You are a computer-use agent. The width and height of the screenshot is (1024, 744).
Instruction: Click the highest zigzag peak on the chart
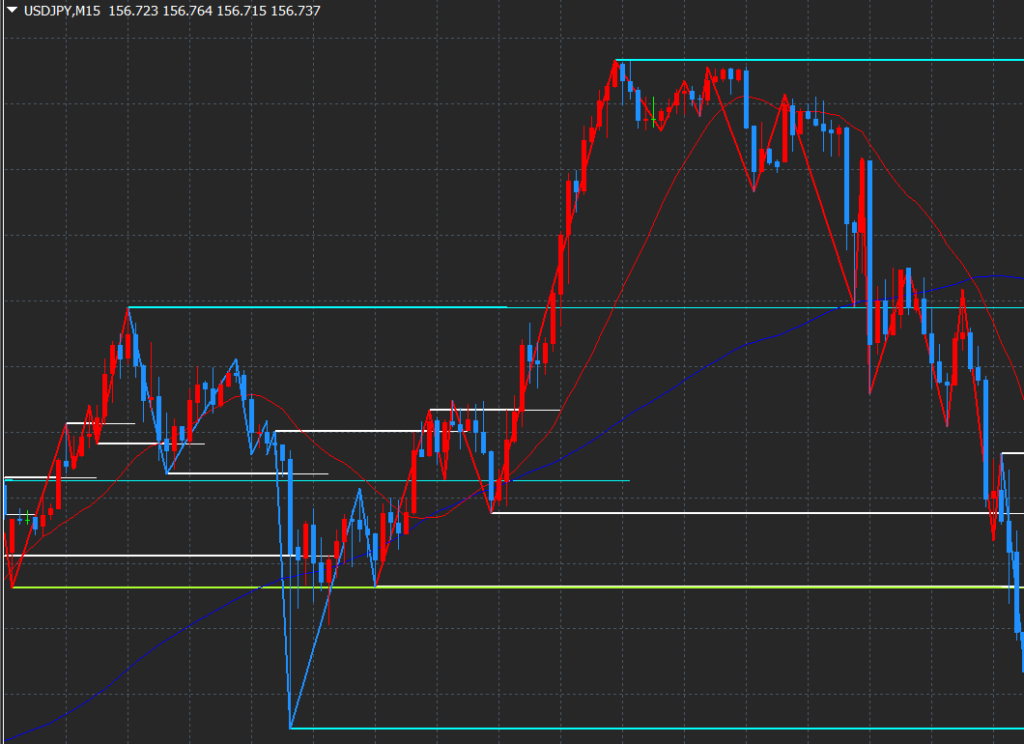tap(618, 62)
